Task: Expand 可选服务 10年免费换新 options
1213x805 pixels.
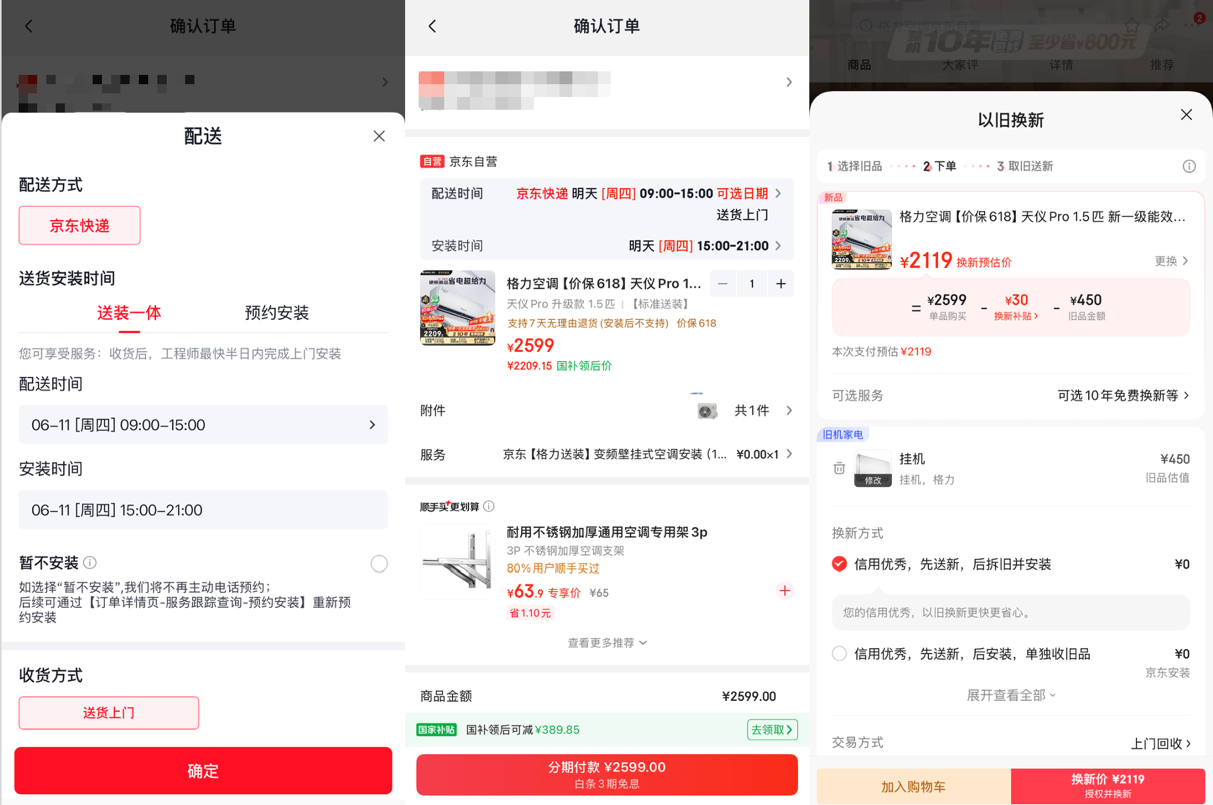Action: click(x=1011, y=396)
